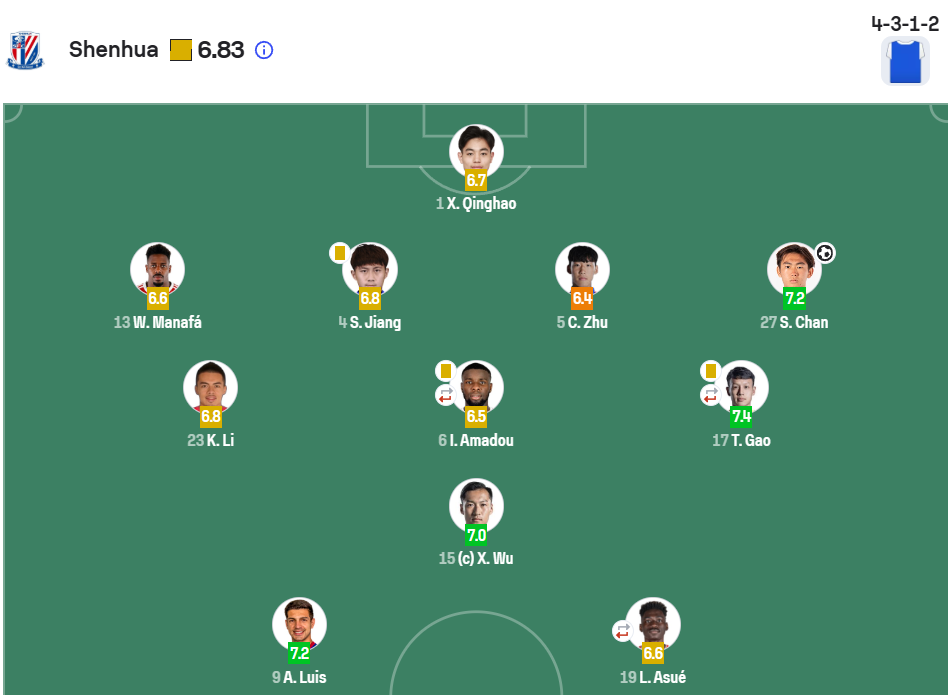Click the Shenhua club crest logo

[25, 50]
